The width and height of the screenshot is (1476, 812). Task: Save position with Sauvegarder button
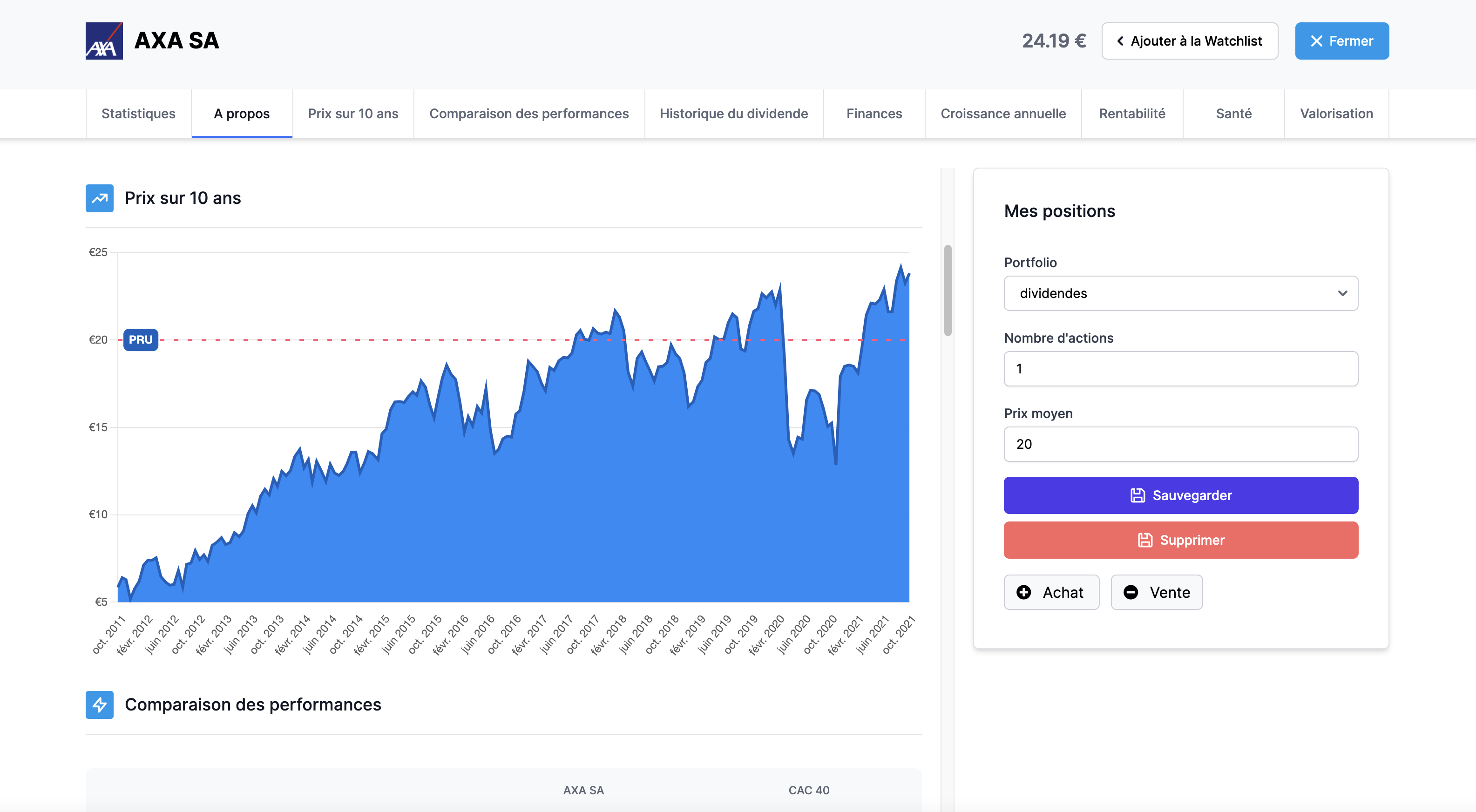click(x=1180, y=495)
